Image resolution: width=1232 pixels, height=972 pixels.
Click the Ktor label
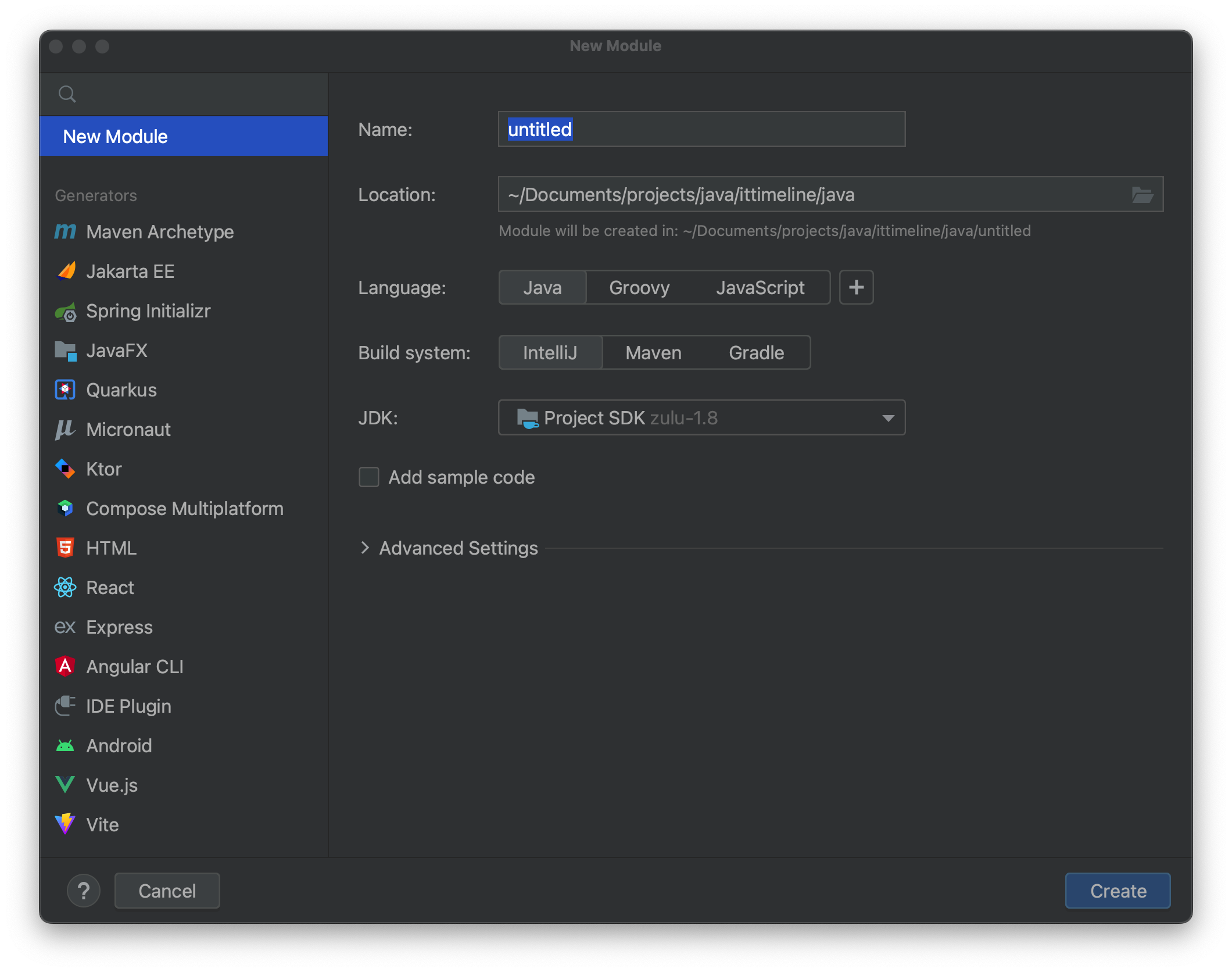[x=104, y=469]
